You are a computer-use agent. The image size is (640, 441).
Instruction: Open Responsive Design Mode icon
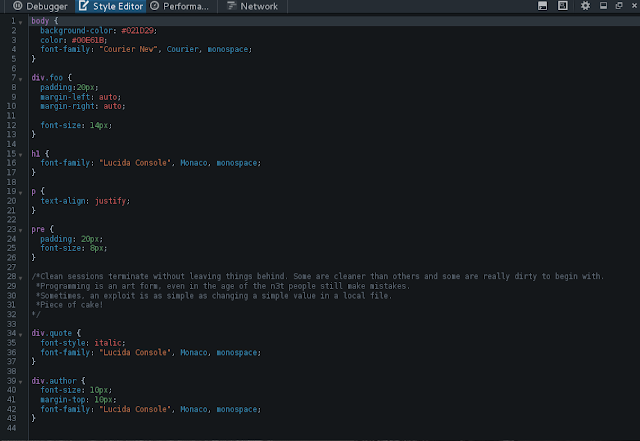pyautogui.click(x=563, y=6)
